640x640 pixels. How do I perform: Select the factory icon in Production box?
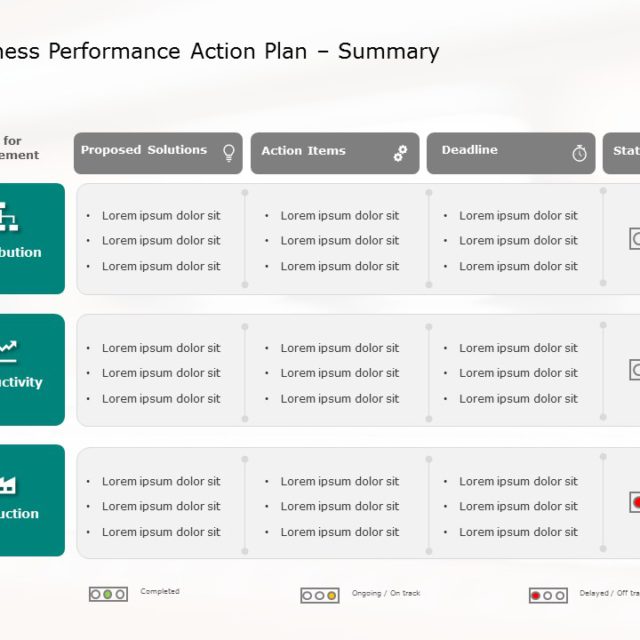click(8, 483)
